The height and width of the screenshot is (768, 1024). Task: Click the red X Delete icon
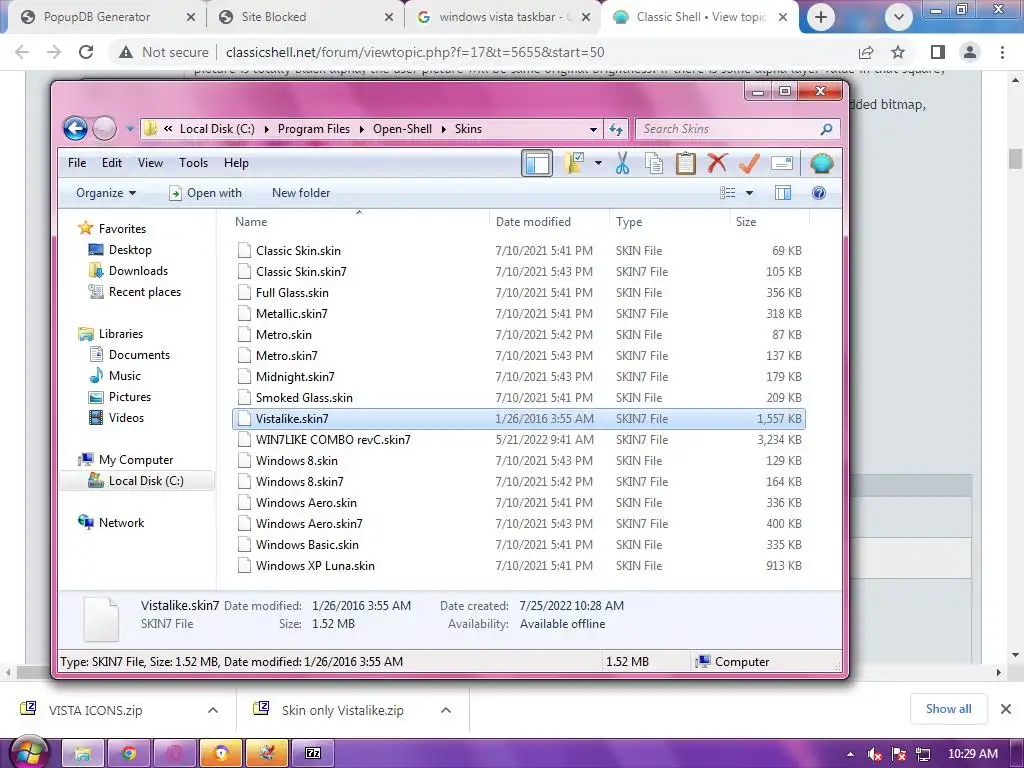(717, 163)
